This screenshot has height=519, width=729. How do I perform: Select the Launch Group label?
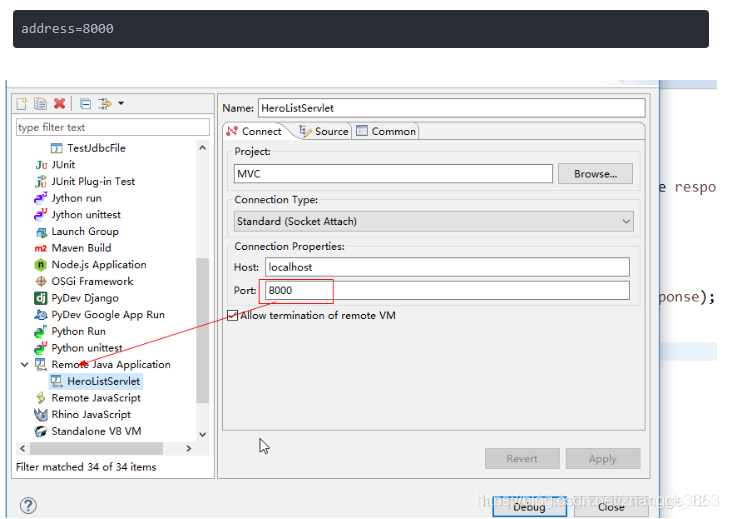[x=85, y=232]
